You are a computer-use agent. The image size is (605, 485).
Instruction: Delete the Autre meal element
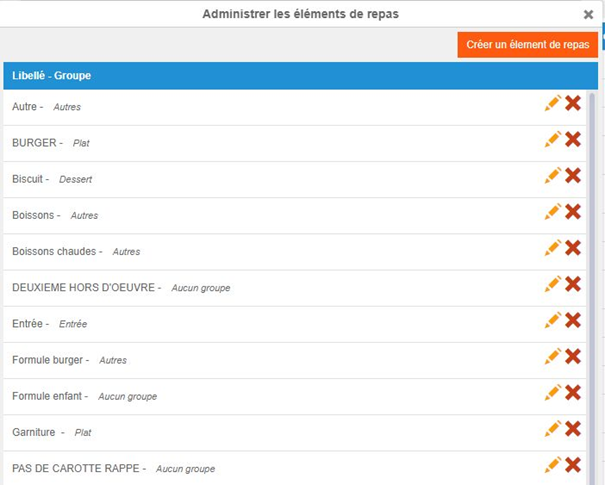tap(573, 104)
